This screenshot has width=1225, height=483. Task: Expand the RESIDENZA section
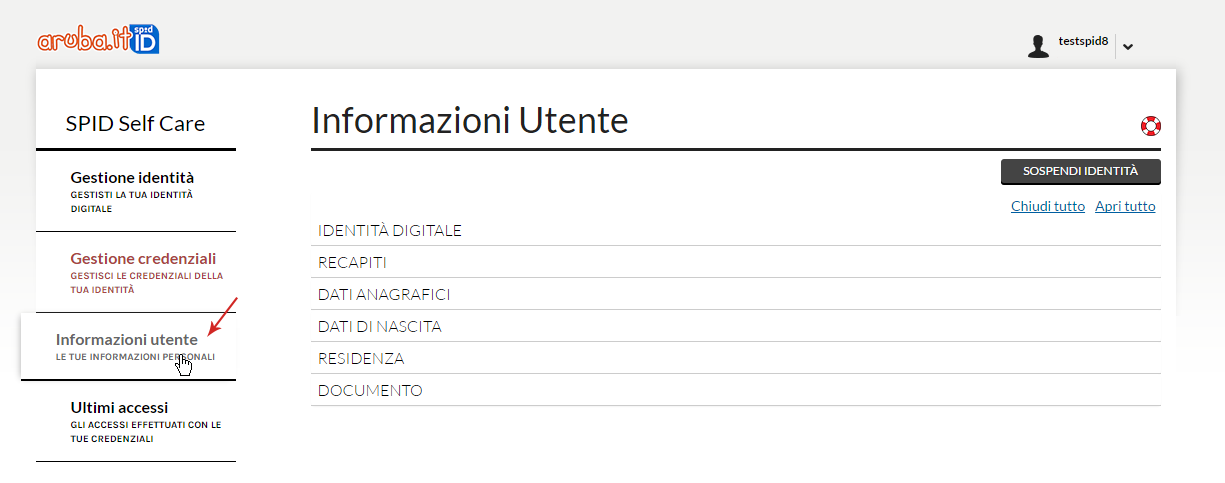(736, 359)
